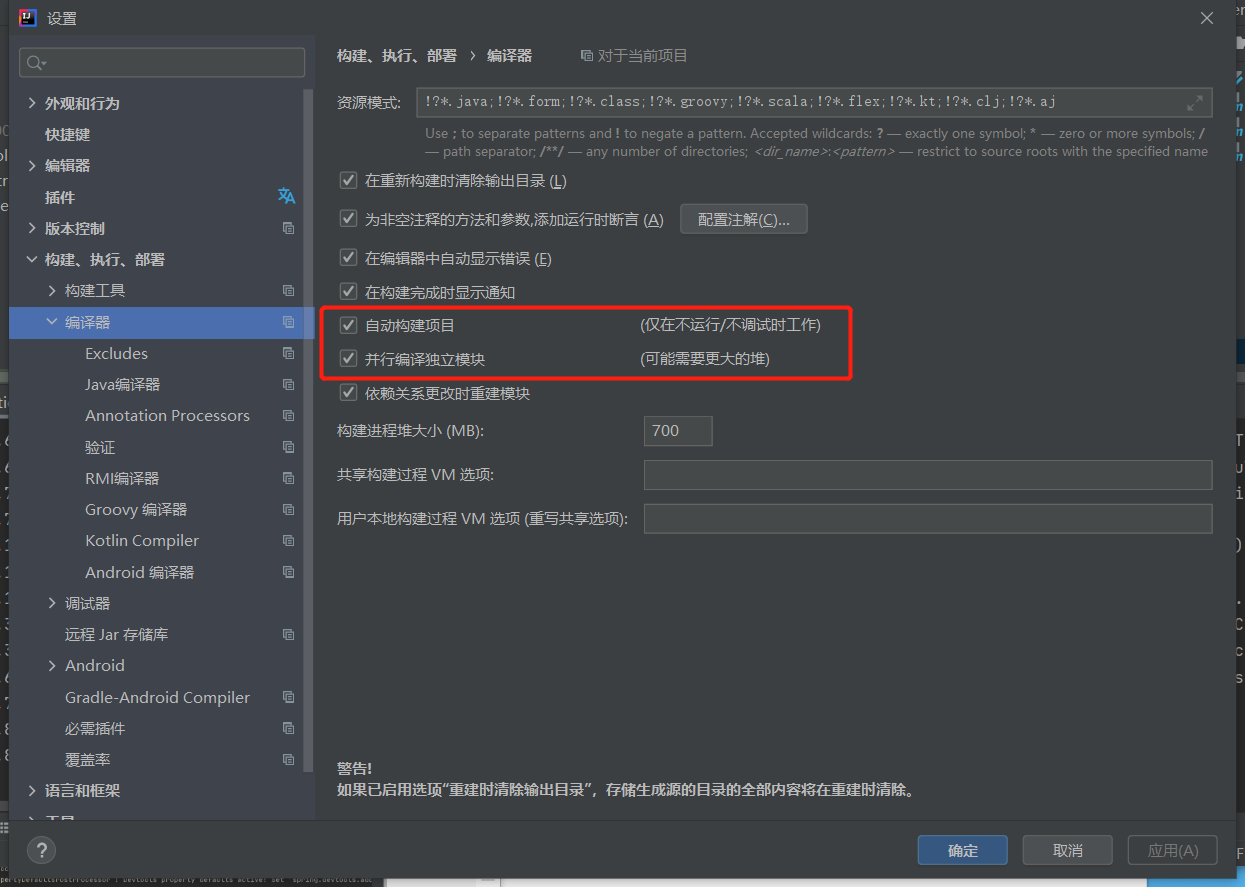Click the 对于当前项目 icon in the header
The image size is (1245, 887).
(x=586, y=56)
